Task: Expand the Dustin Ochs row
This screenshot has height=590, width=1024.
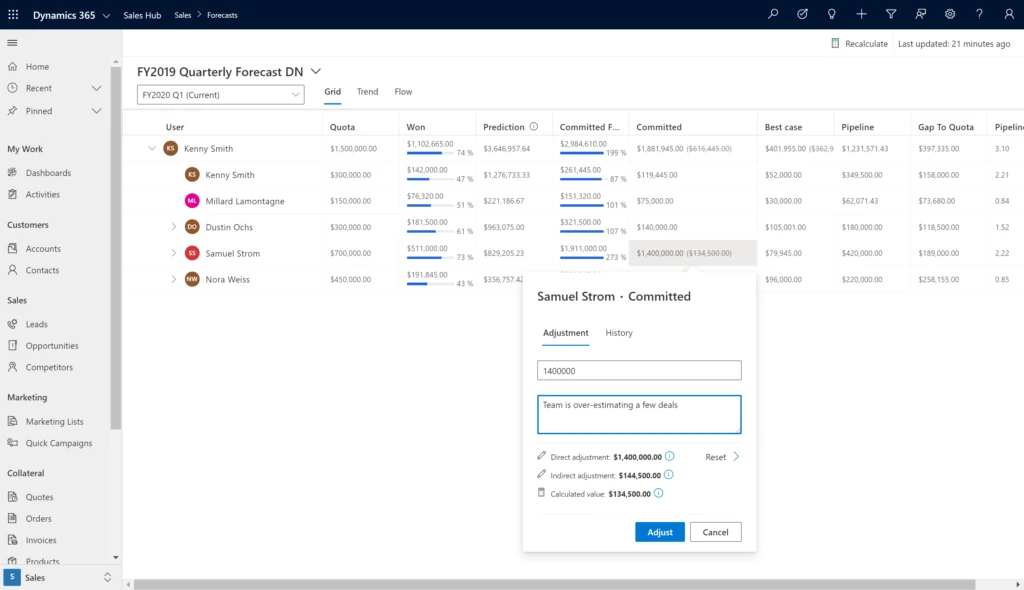Action: click(174, 227)
